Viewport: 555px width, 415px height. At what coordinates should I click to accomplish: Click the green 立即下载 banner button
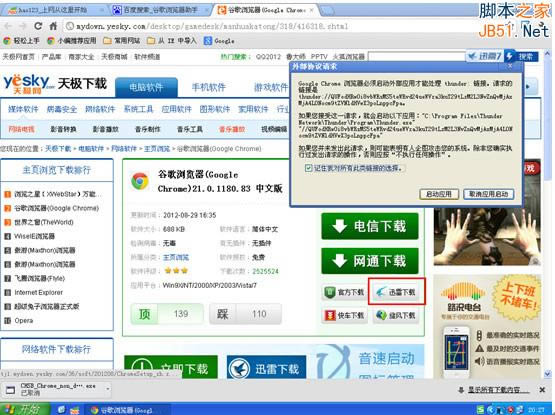(x=171, y=368)
